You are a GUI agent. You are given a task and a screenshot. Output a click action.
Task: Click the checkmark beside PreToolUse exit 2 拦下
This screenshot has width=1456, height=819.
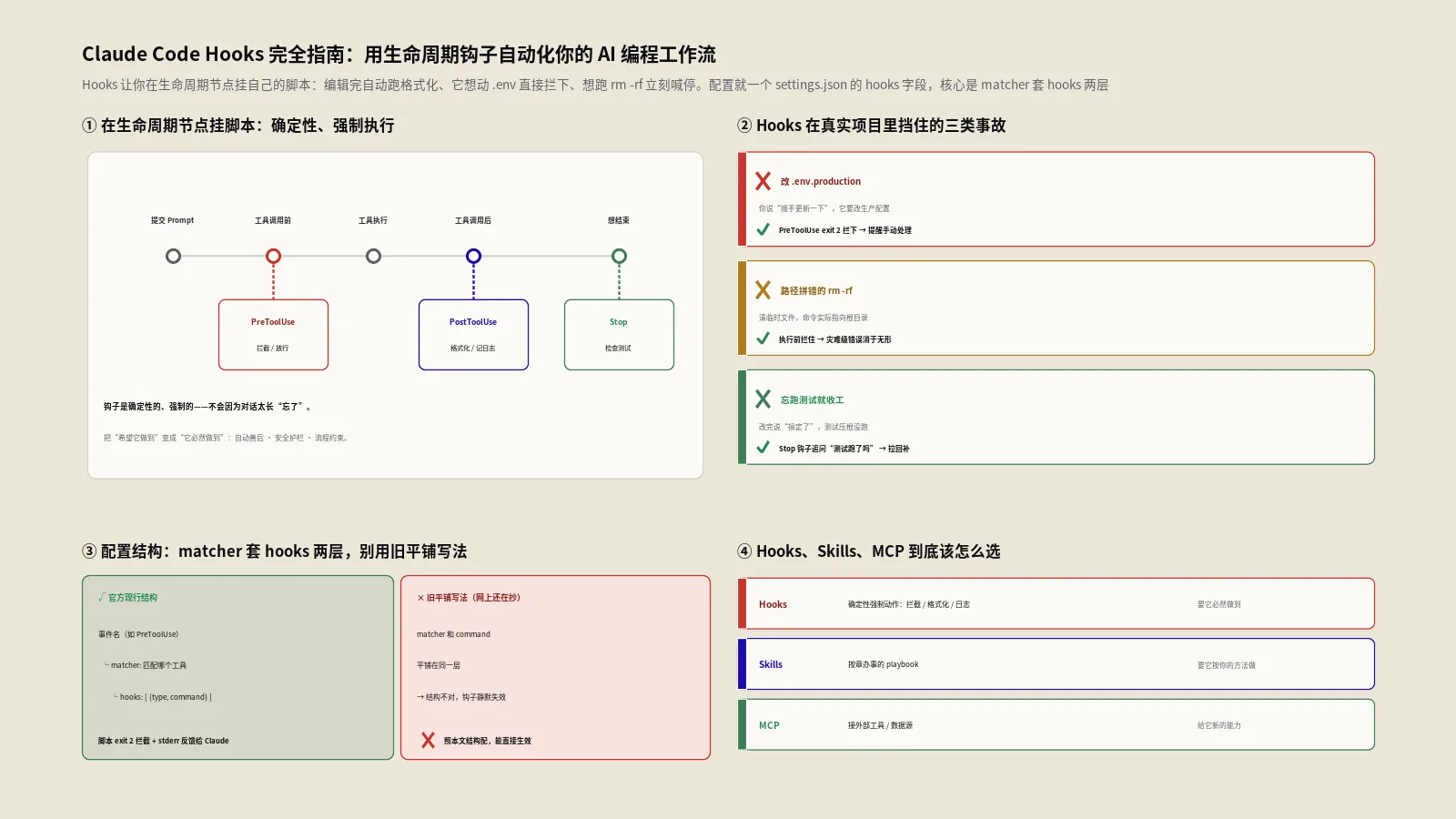click(x=763, y=230)
